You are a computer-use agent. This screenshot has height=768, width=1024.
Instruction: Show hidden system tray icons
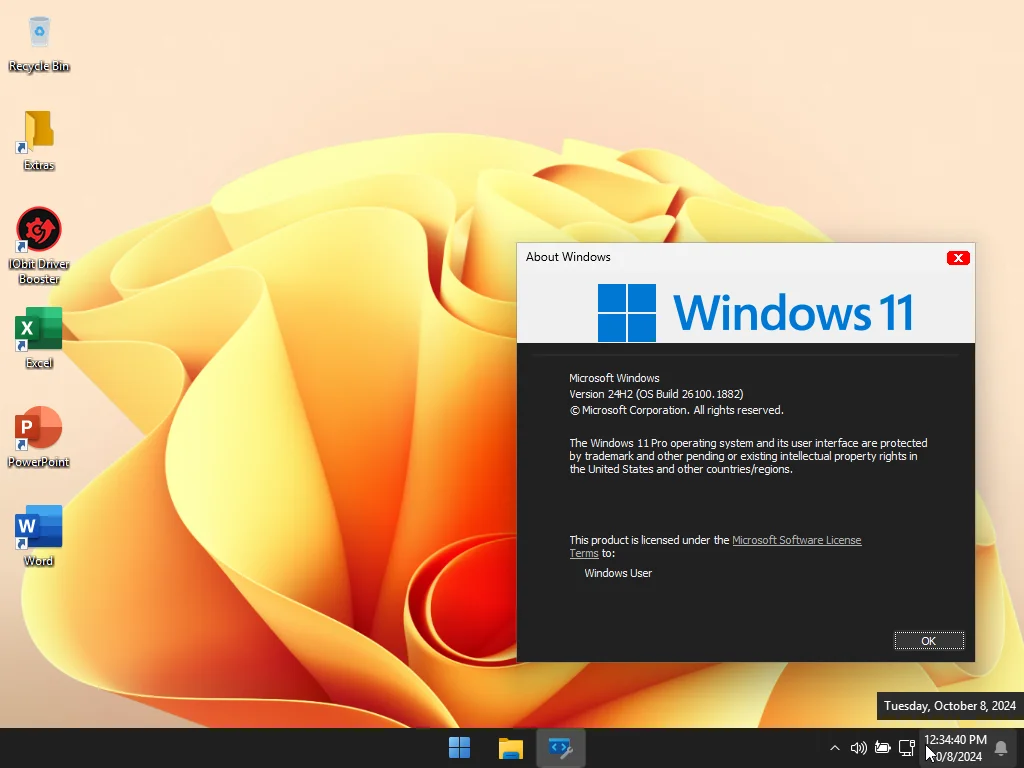click(x=835, y=748)
